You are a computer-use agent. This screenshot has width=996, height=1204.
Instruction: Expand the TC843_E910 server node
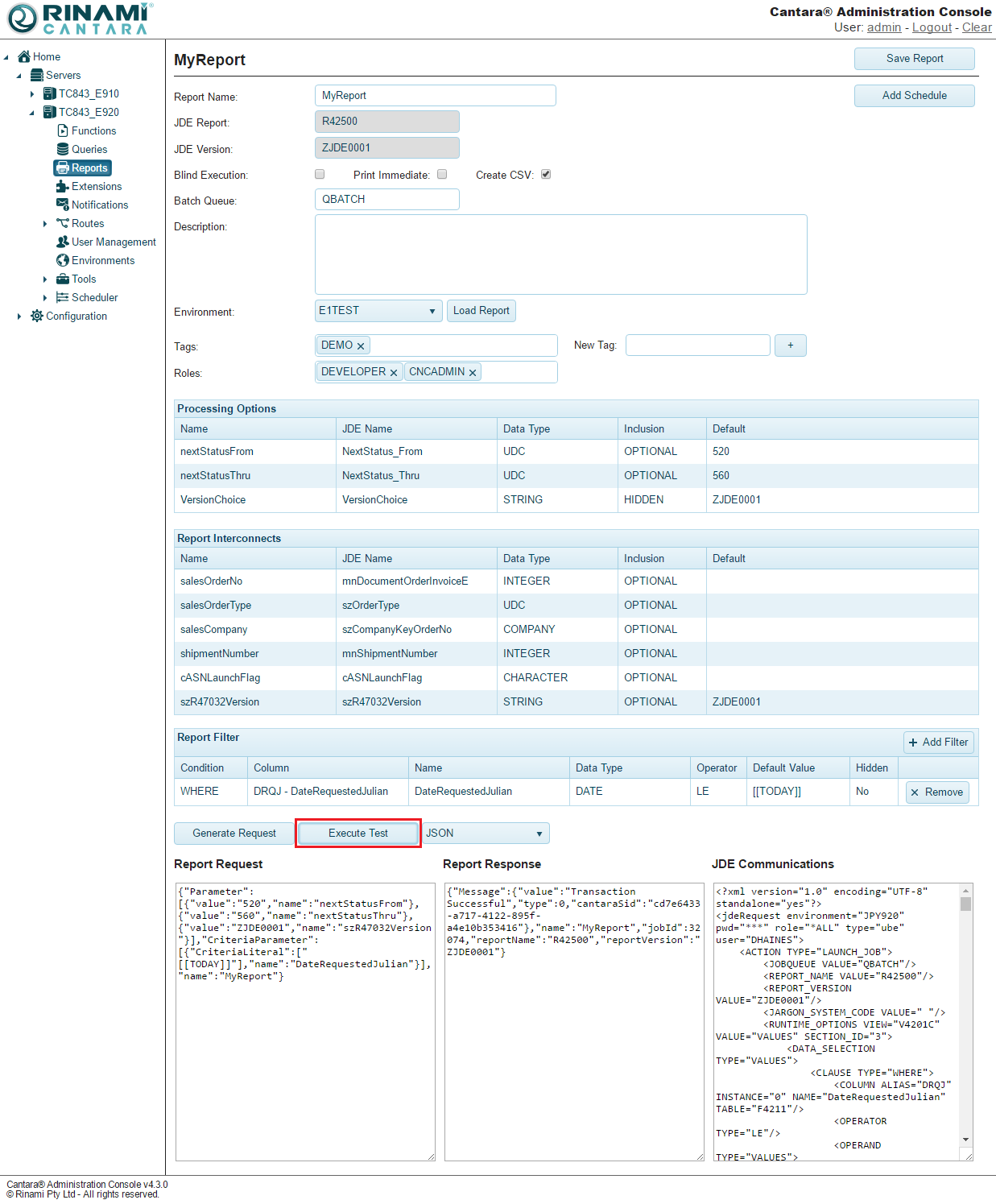(x=32, y=94)
